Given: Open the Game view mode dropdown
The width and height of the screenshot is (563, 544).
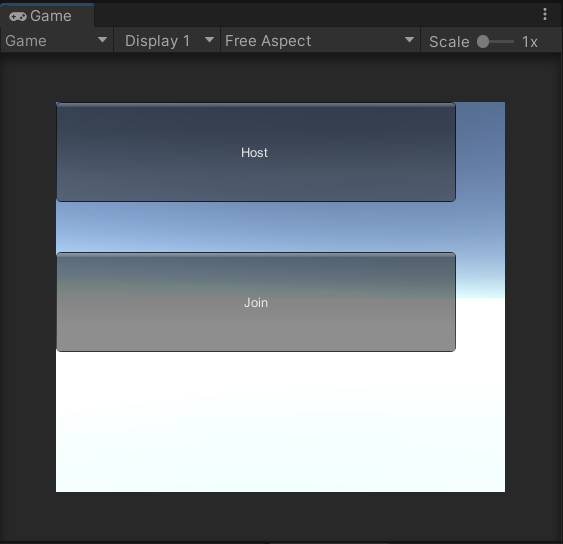Looking at the screenshot, I should point(57,41).
